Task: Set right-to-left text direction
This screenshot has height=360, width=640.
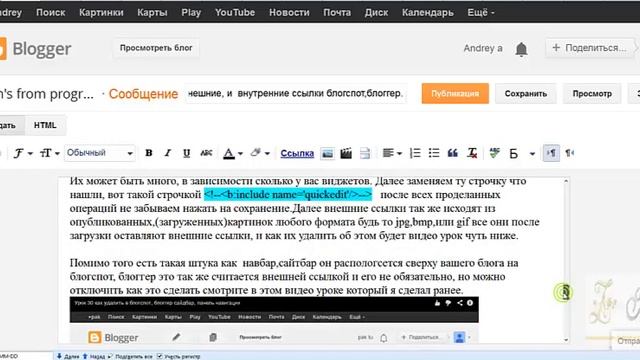Action: [569, 153]
